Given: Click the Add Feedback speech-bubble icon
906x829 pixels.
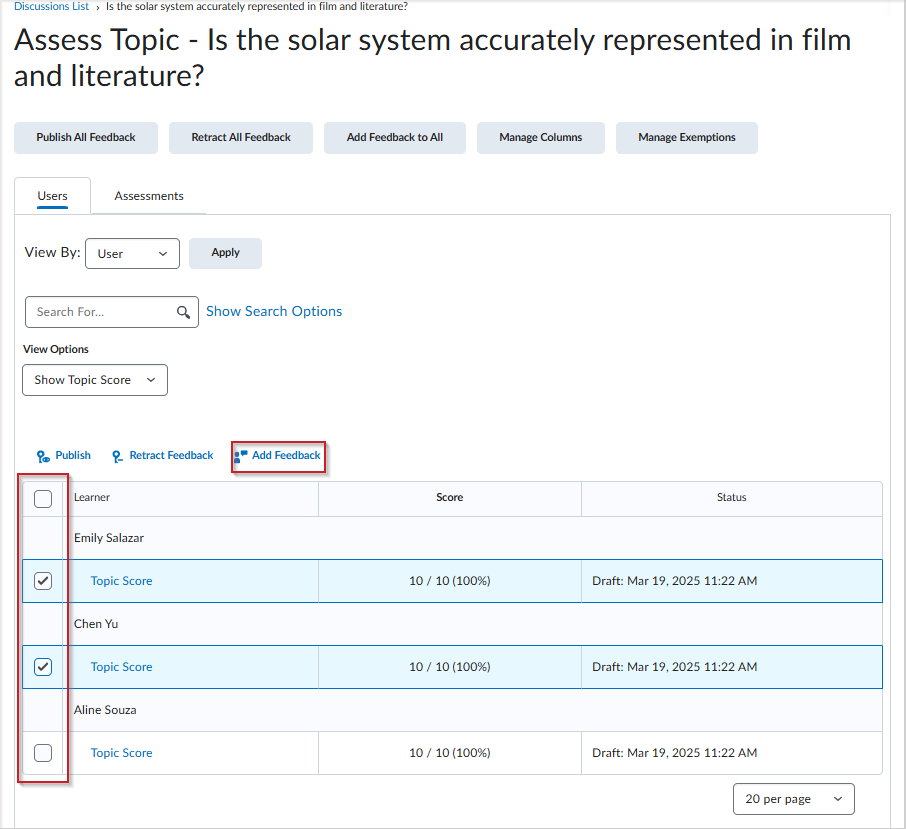Looking at the screenshot, I should [x=241, y=456].
